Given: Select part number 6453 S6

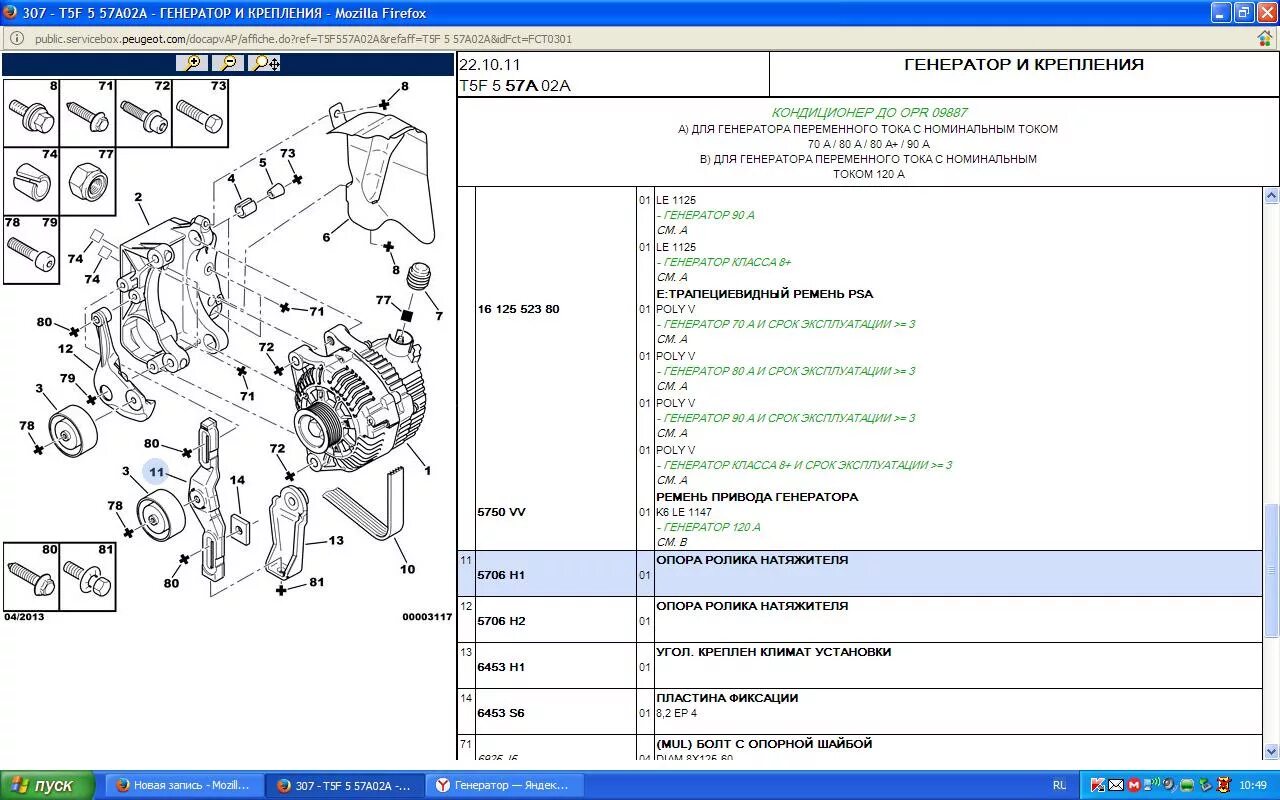Looking at the screenshot, I should (x=501, y=713).
